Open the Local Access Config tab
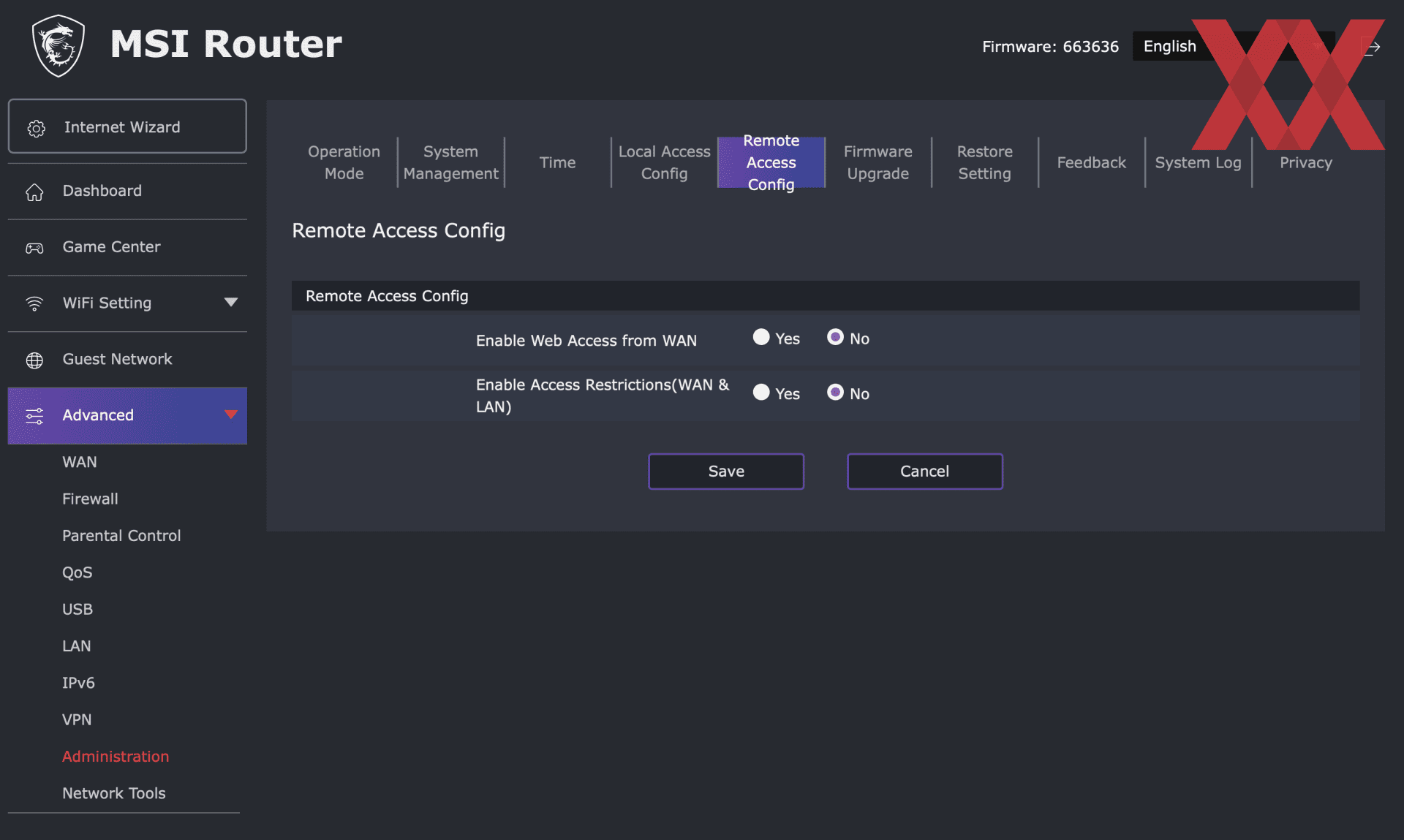Viewport: 1404px width, 840px height. (664, 162)
